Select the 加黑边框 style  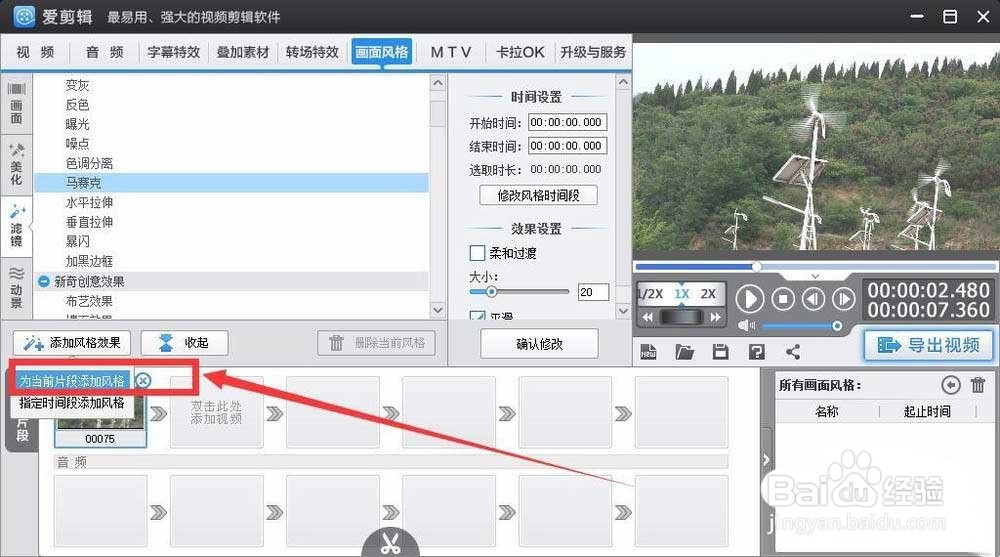tap(89, 261)
